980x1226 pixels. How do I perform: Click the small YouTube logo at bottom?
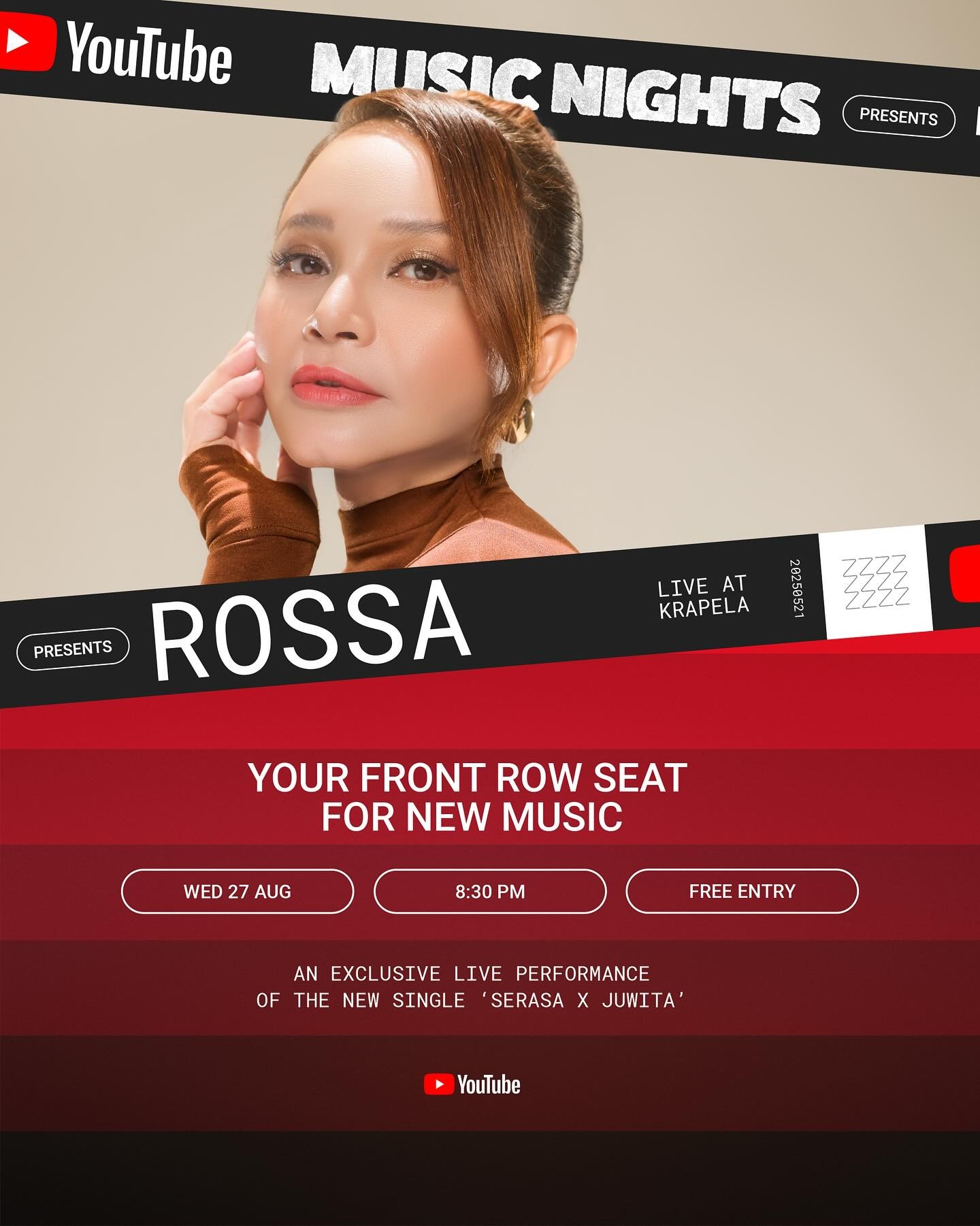[472, 1084]
